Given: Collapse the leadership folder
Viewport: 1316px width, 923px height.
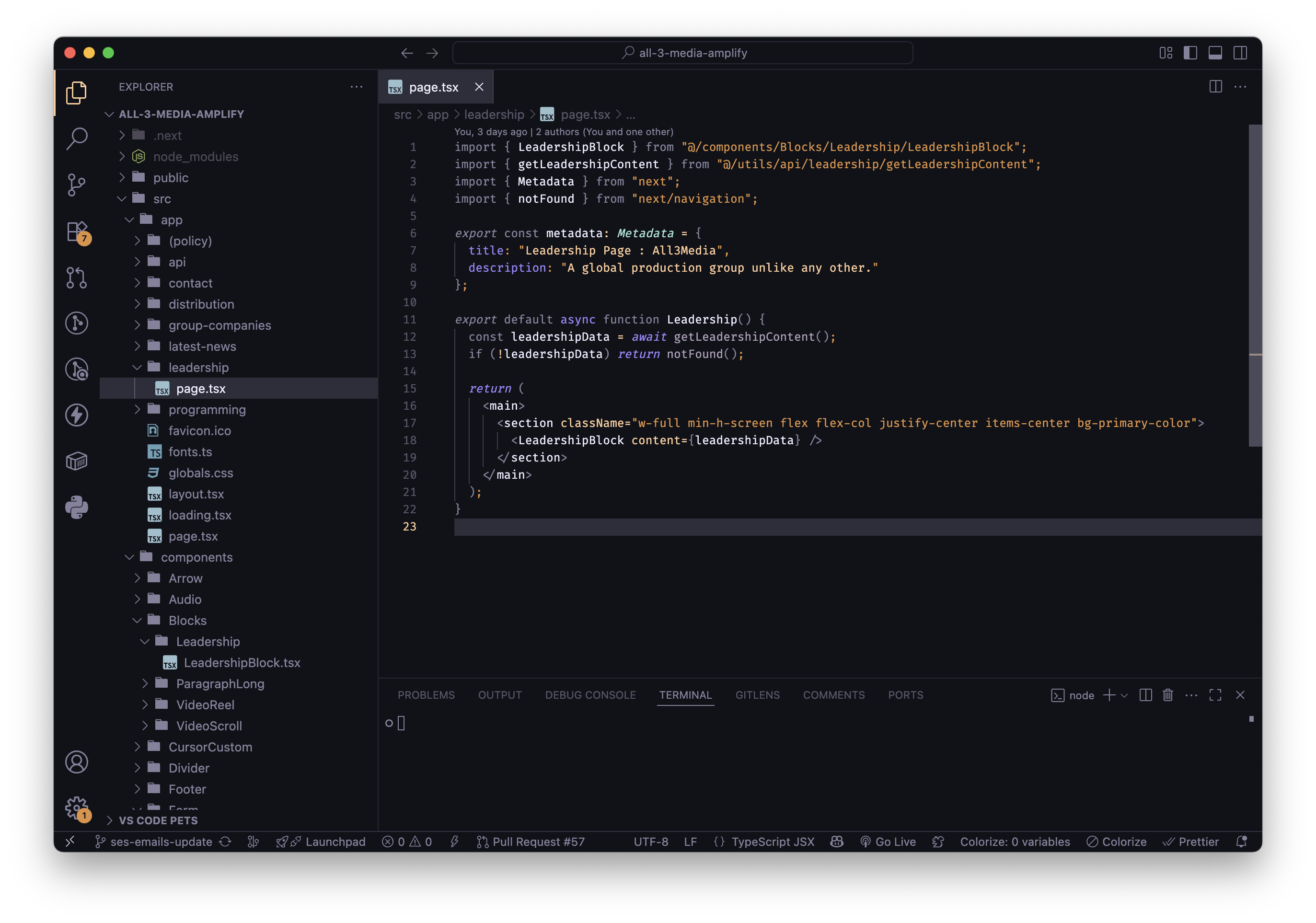Looking at the screenshot, I should (x=198, y=368).
